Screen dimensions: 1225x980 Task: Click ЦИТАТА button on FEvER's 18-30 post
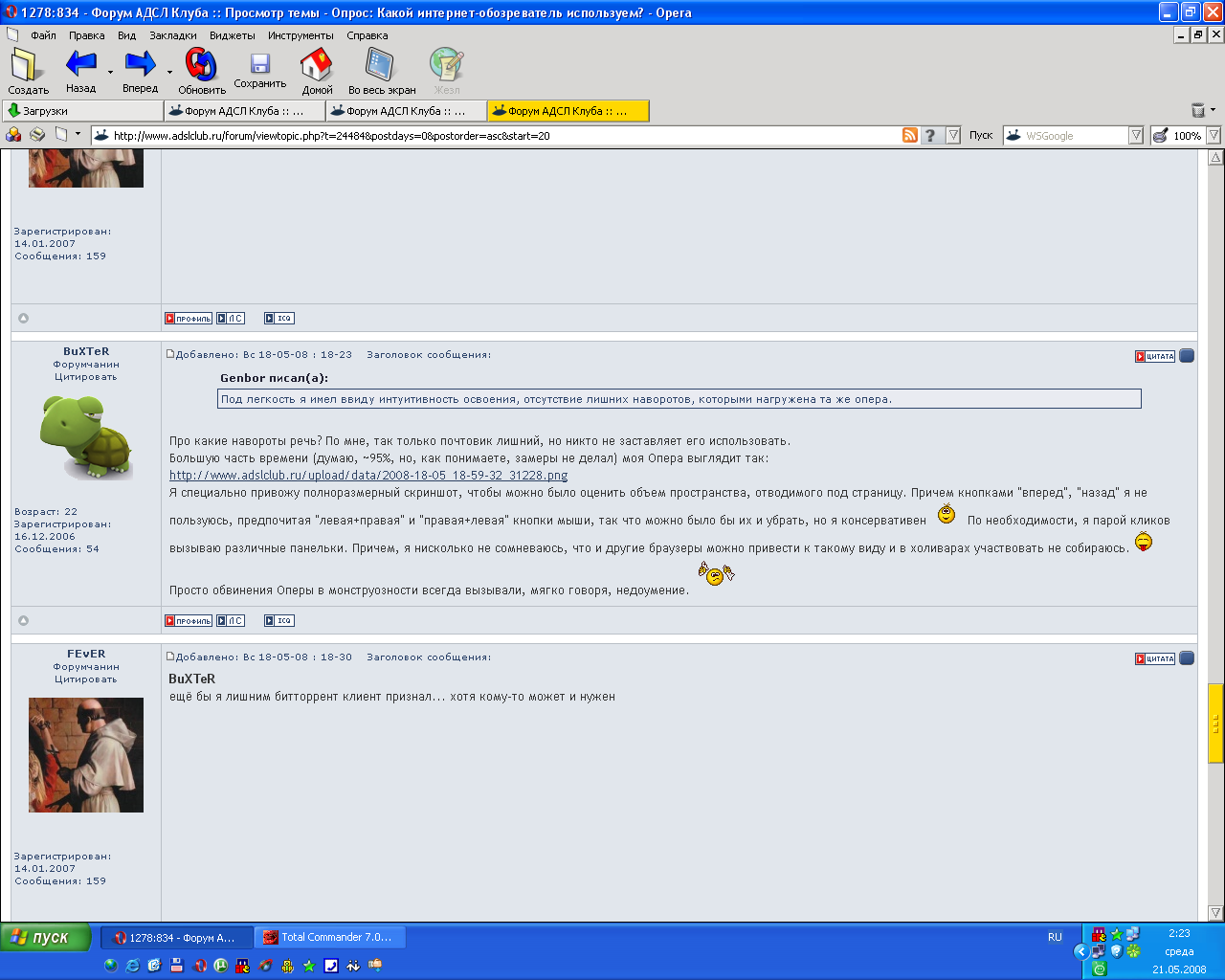(1155, 658)
